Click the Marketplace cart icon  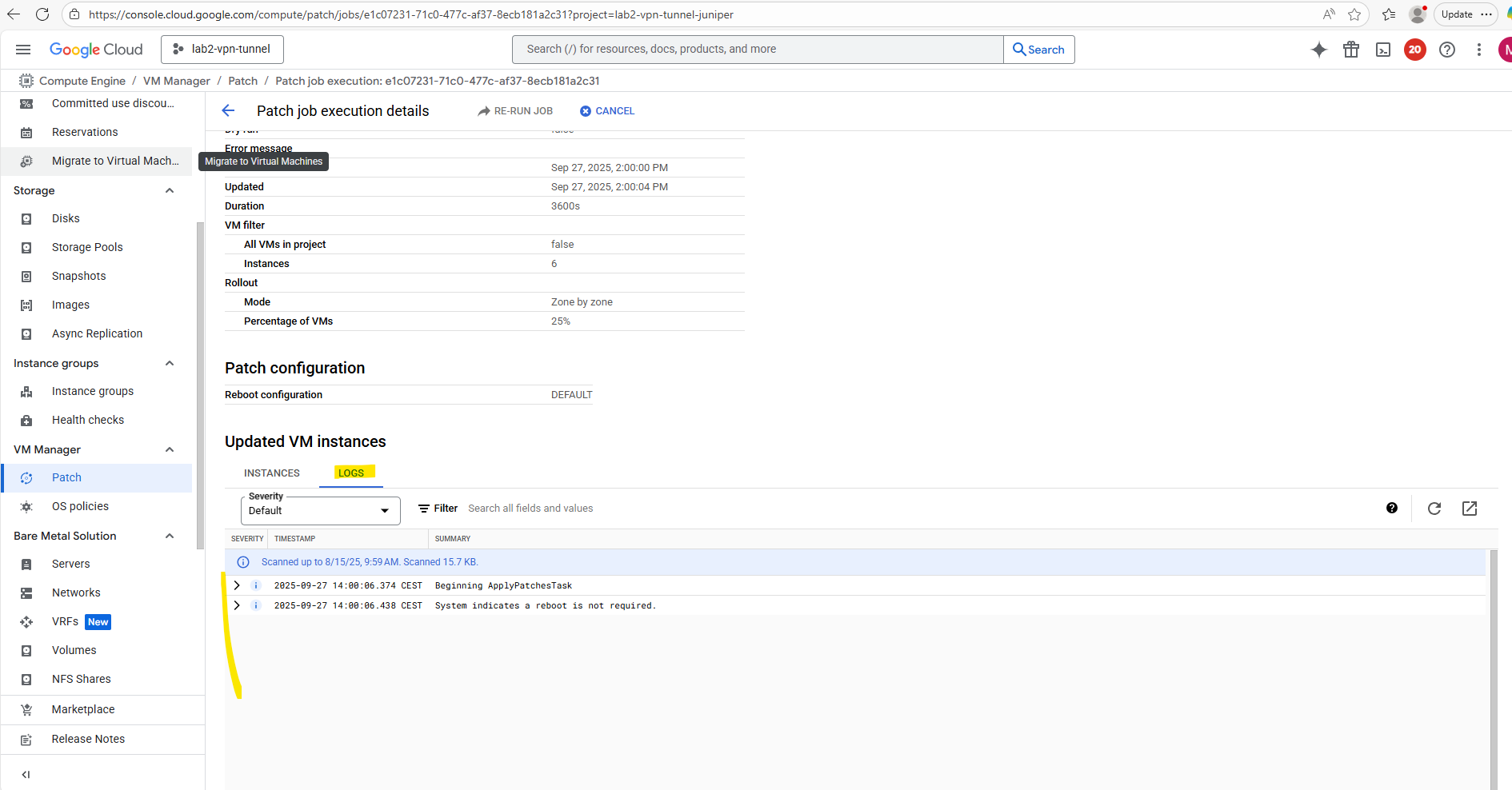pos(26,709)
